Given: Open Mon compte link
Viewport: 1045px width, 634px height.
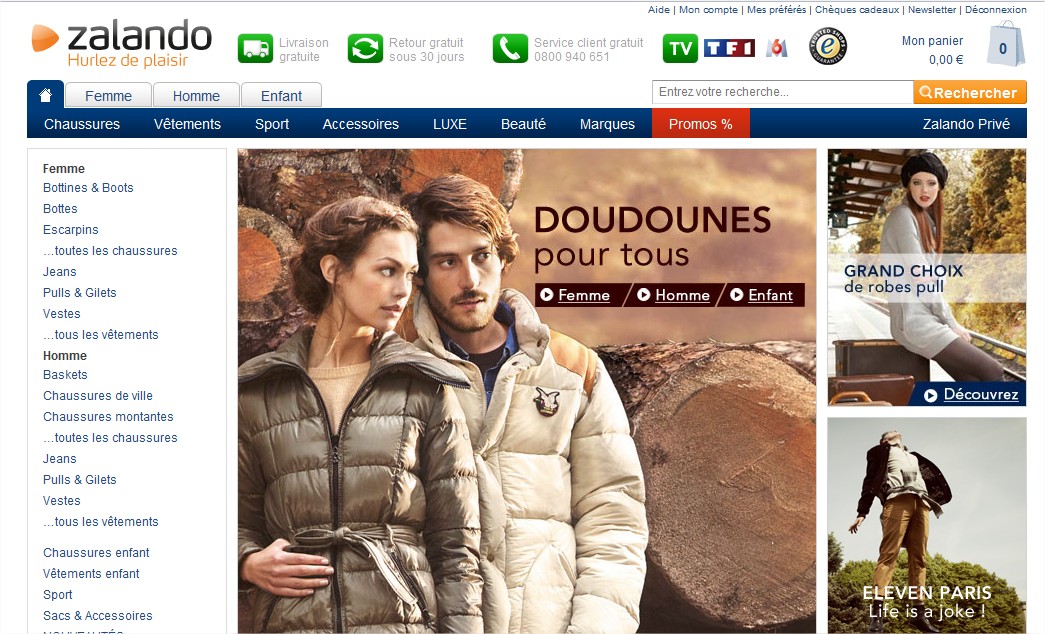Looking at the screenshot, I should 708,9.
